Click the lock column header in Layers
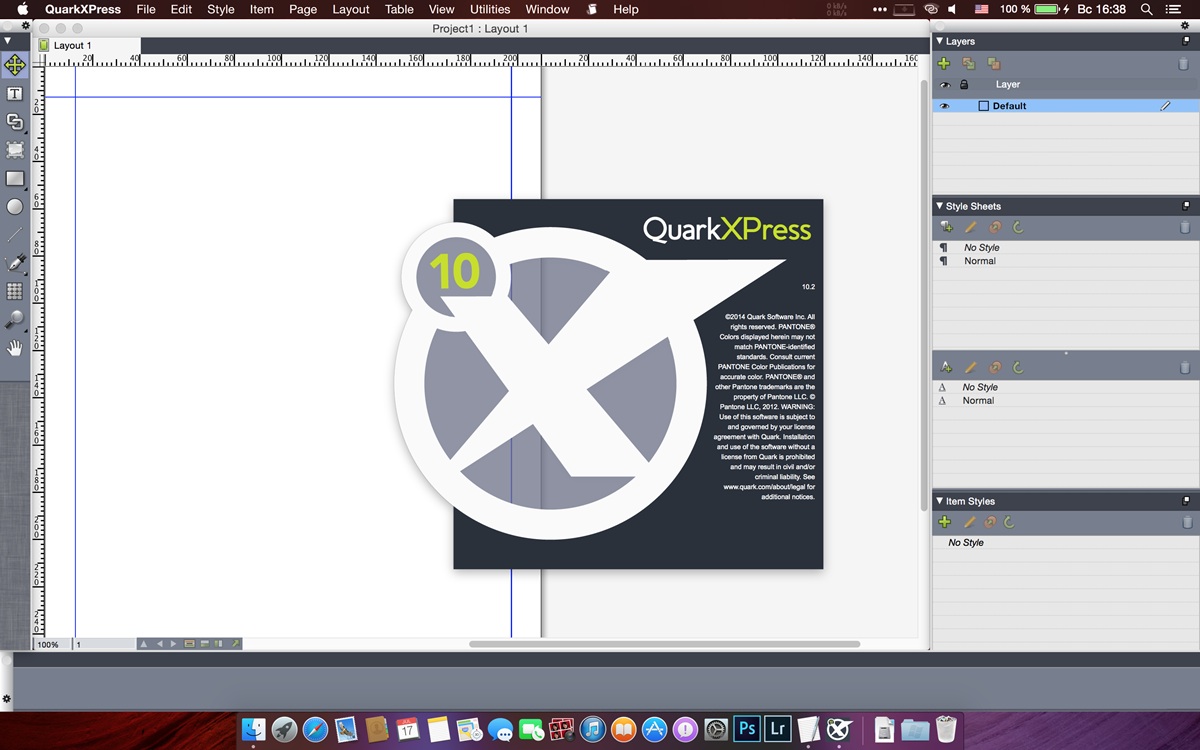Screen dimensions: 1200x750 [964, 85]
